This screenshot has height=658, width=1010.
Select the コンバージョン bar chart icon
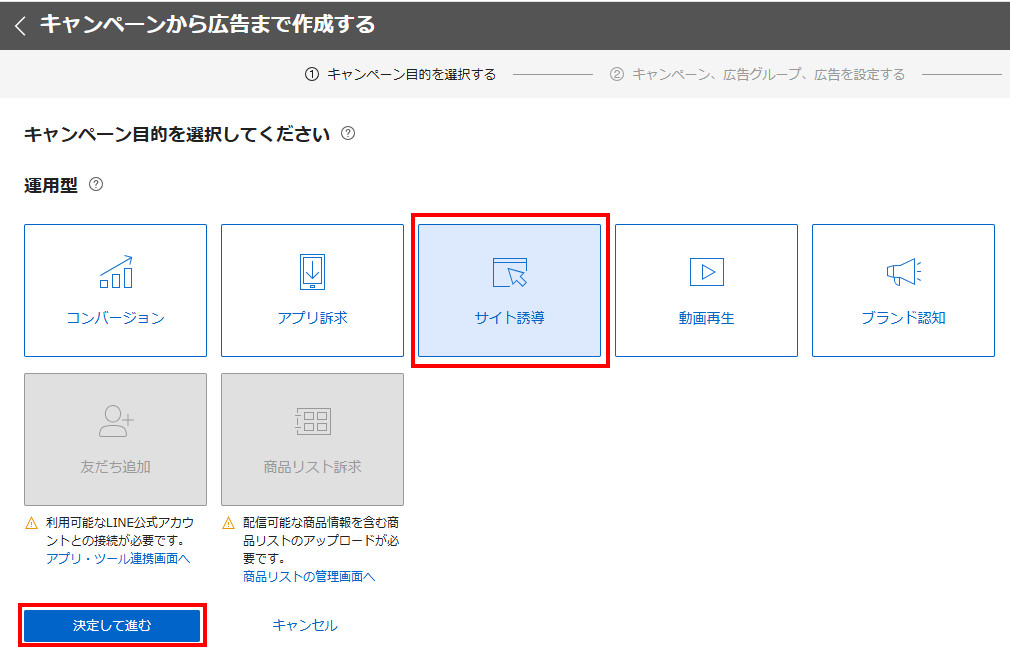point(115,272)
